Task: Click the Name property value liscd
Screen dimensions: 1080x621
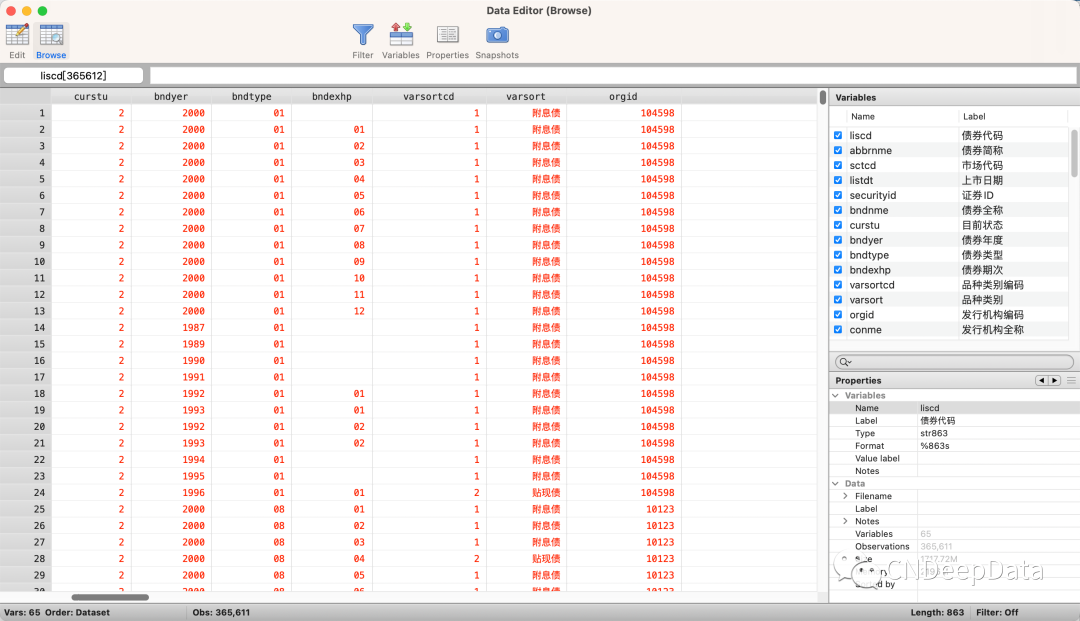Action: (x=930, y=408)
